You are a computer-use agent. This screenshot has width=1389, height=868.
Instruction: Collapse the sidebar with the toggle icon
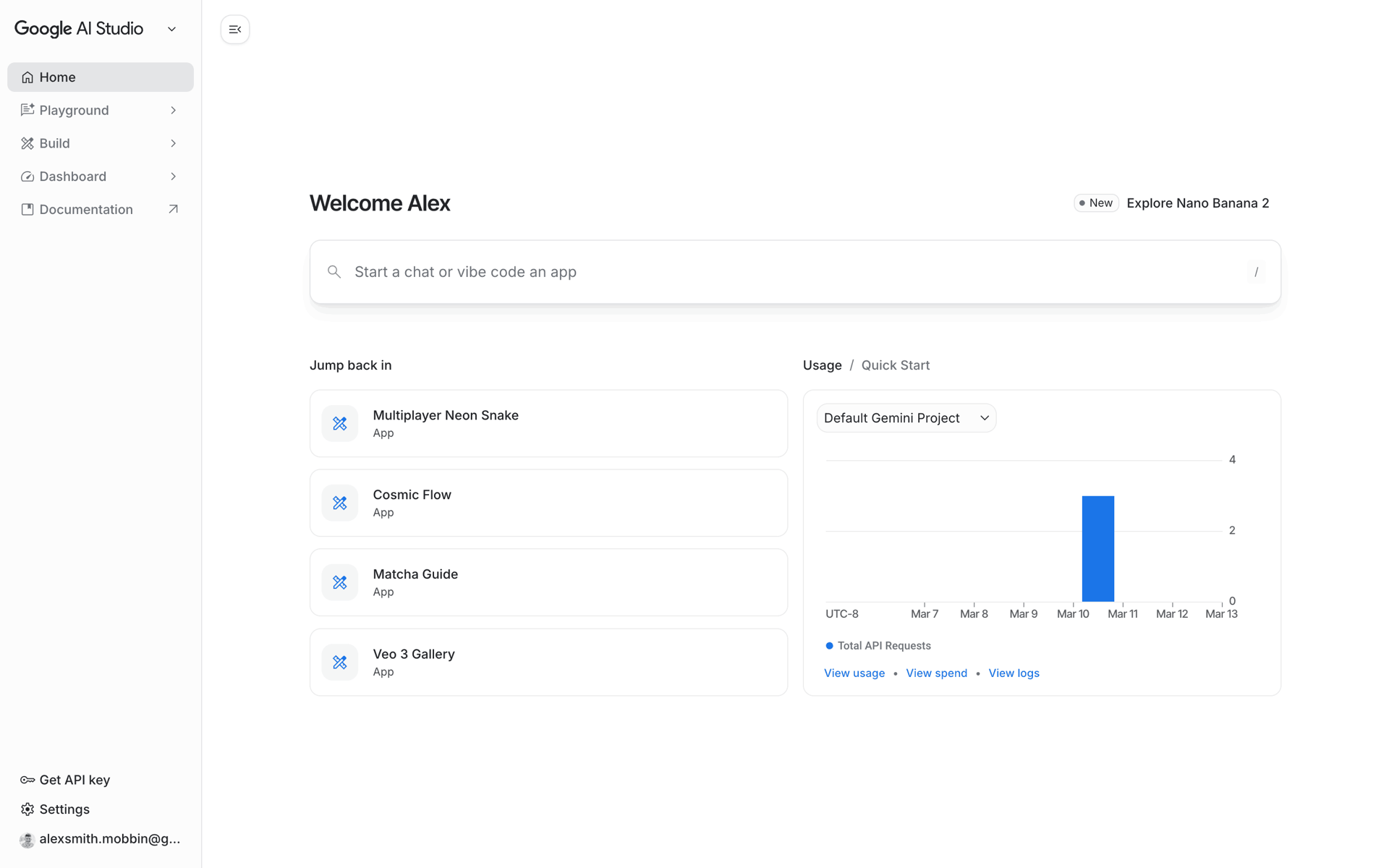[x=235, y=30]
